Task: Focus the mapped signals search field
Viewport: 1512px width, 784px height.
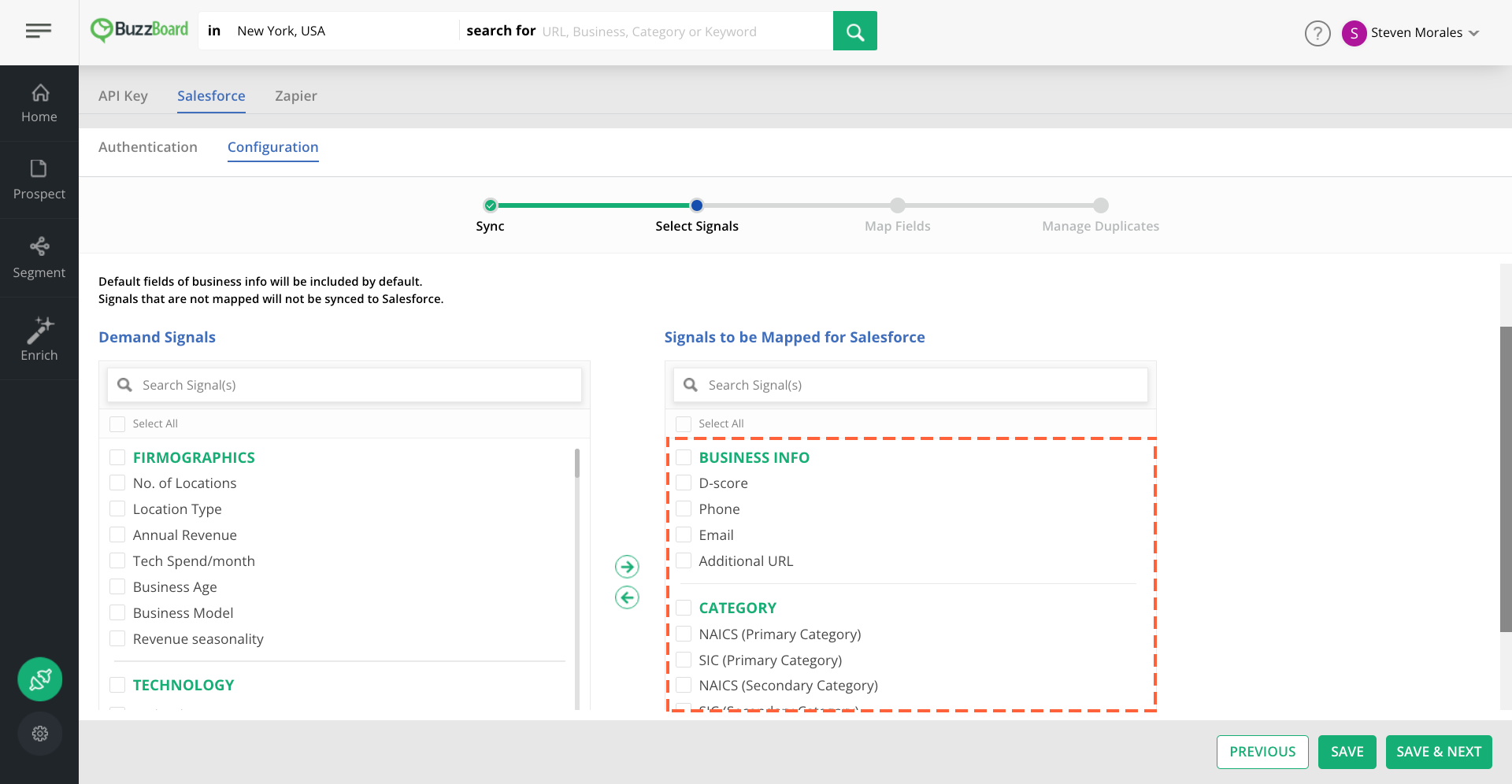Action: click(x=910, y=385)
